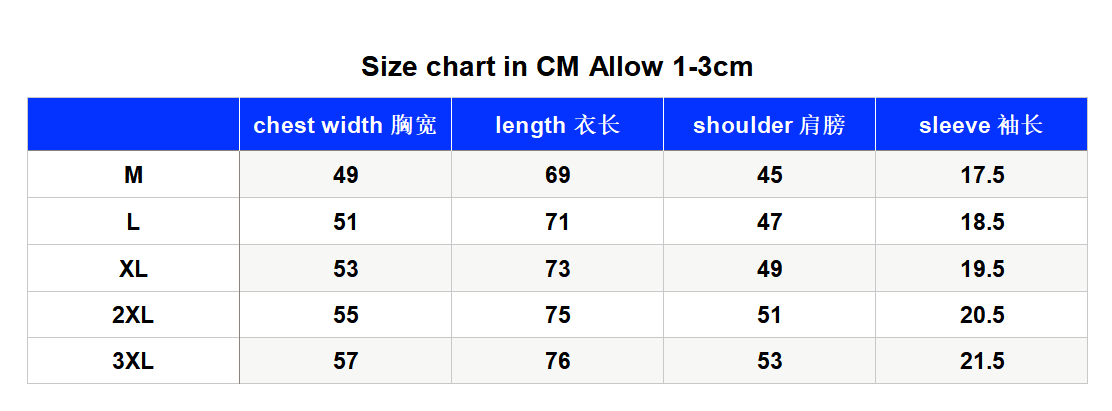Image resolution: width=1112 pixels, height=411 pixels.
Task: Select chest width value 55
Action: pos(345,315)
